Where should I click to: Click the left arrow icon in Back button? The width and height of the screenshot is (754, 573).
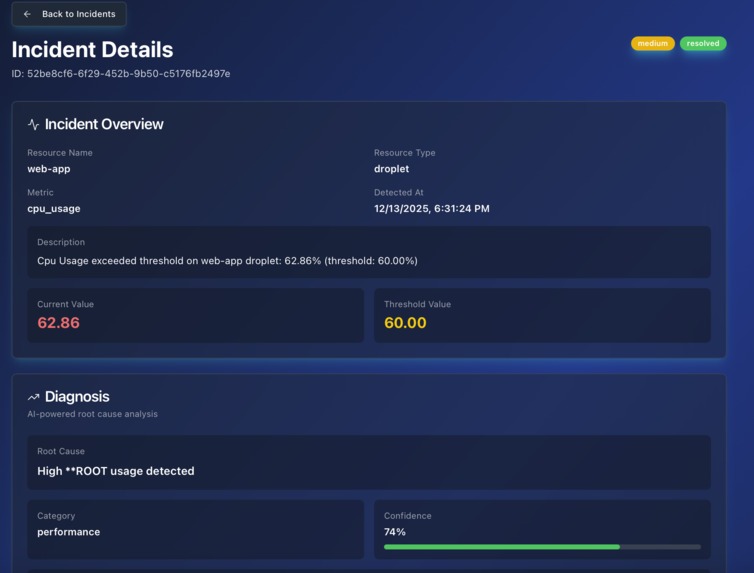coord(27,14)
